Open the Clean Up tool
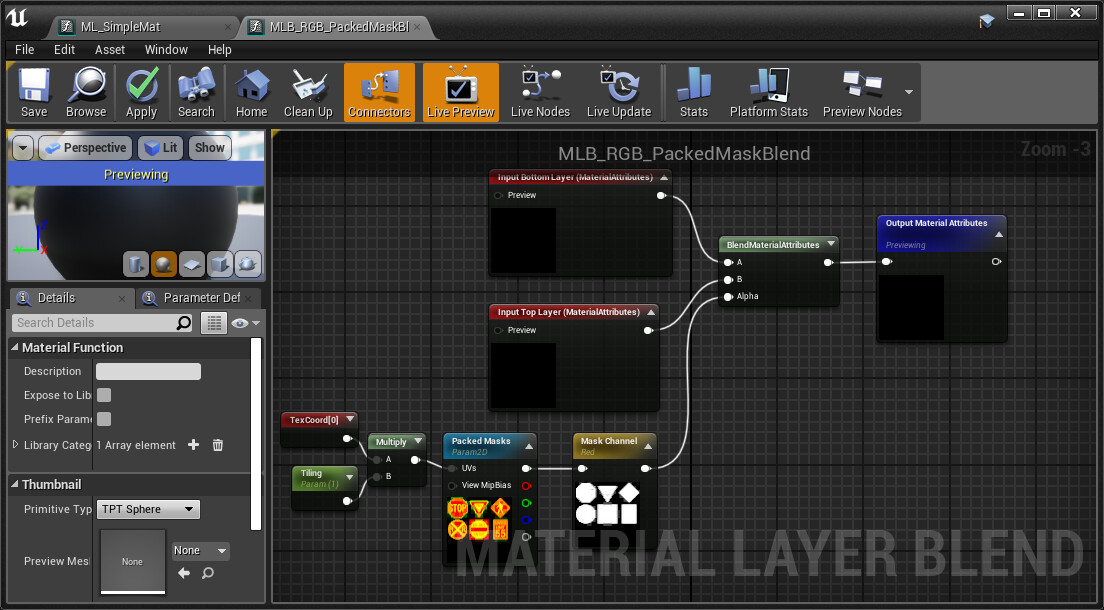Image resolution: width=1104 pixels, height=610 pixels. pos(307,92)
